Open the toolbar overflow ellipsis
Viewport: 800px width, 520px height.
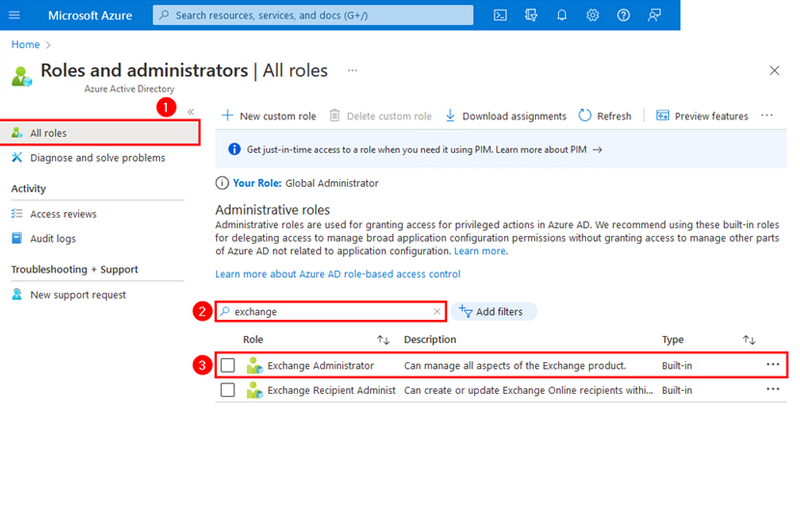coord(766,116)
